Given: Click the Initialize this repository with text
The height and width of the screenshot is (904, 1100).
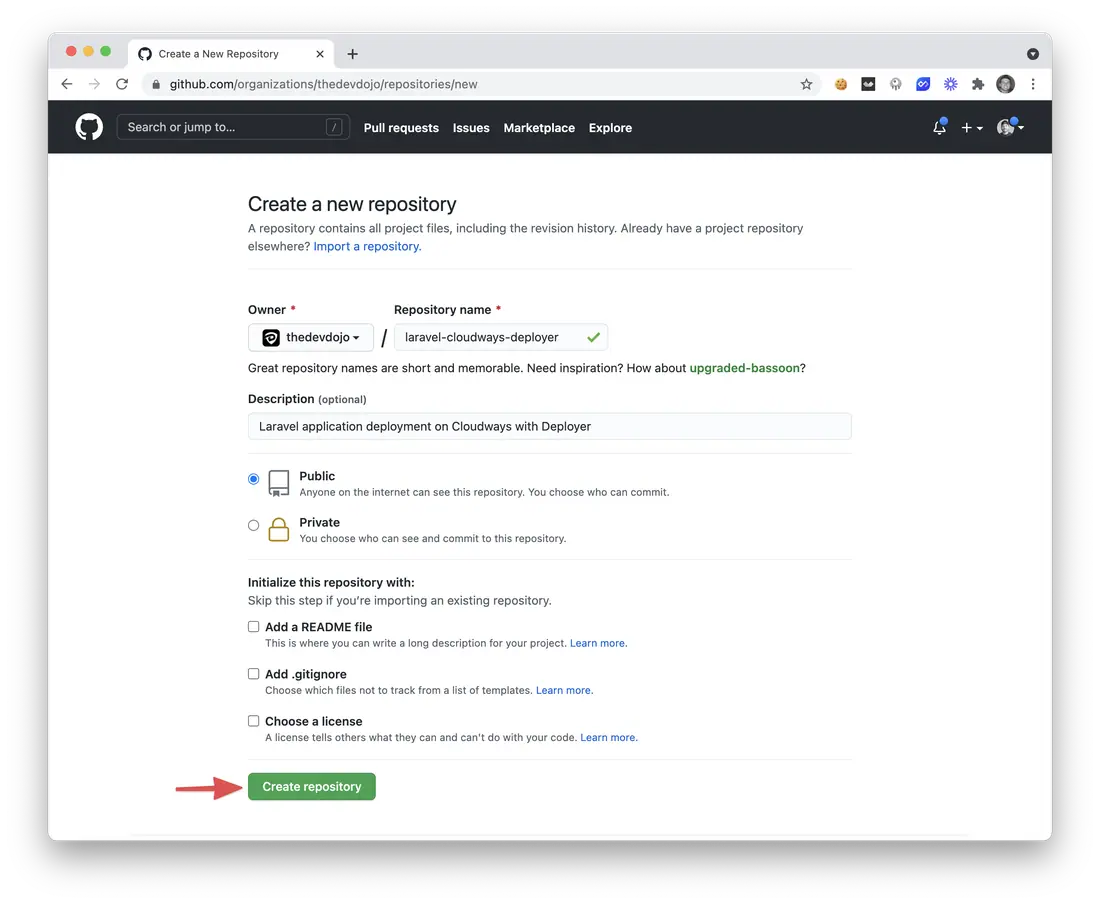Looking at the screenshot, I should (x=331, y=582).
